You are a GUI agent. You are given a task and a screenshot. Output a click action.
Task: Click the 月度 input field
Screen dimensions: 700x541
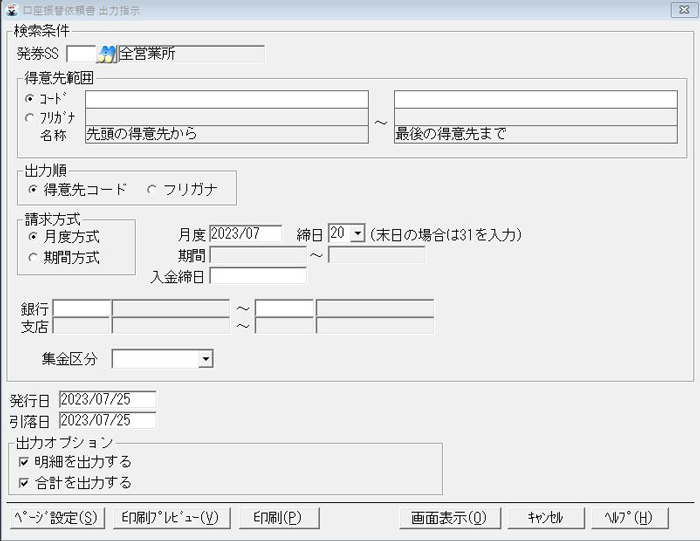coord(245,233)
